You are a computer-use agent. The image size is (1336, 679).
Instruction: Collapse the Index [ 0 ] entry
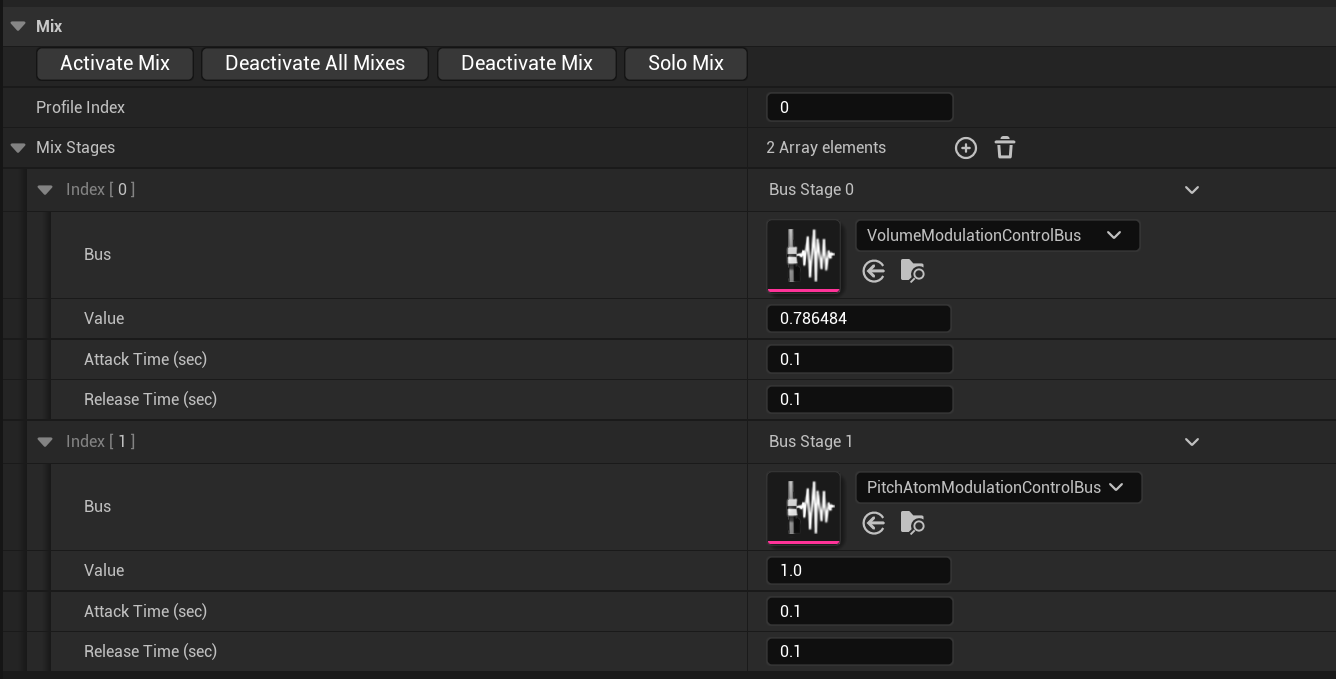click(45, 190)
